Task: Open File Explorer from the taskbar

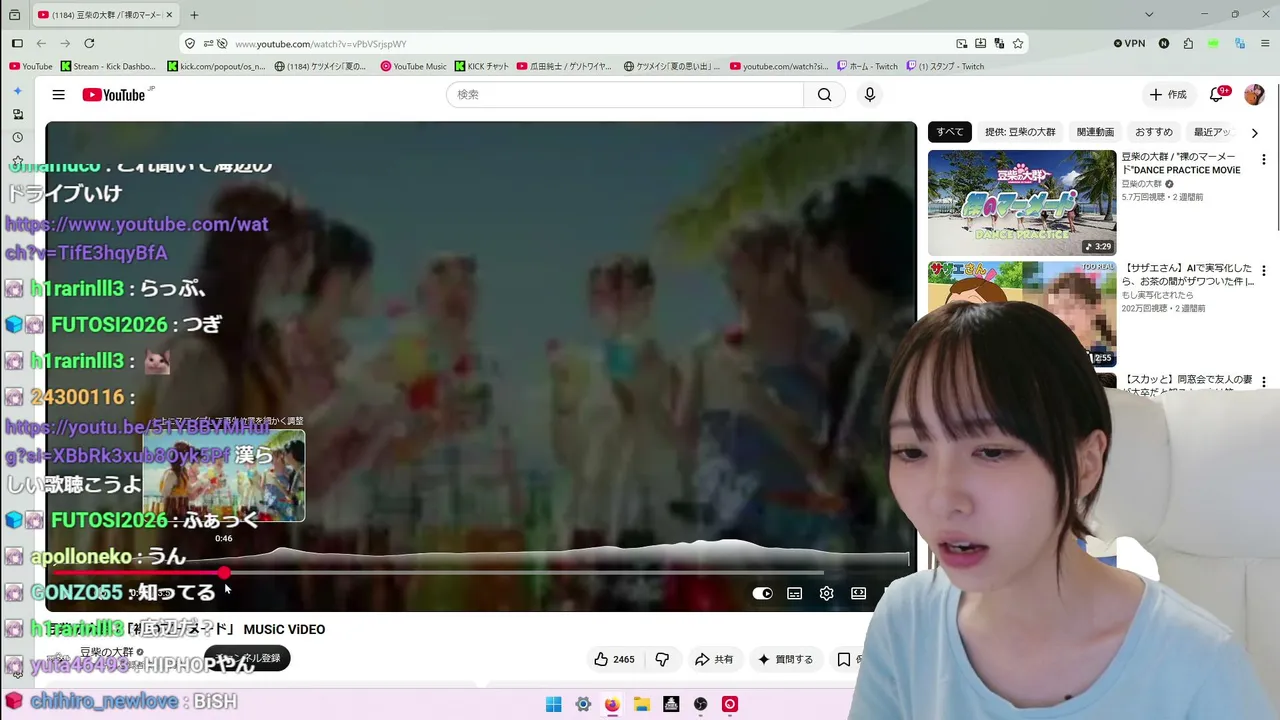Action: pos(642,705)
